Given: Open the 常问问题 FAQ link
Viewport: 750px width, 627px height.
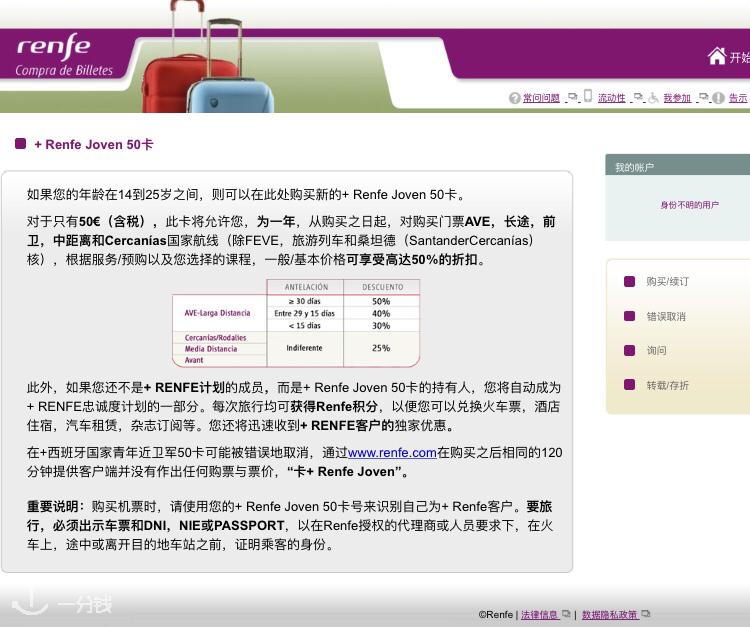Looking at the screenshot, I should pos(541,98).
